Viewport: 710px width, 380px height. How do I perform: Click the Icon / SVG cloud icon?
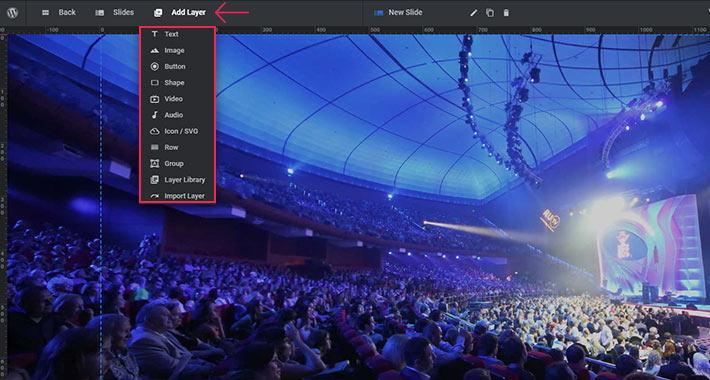tap(155, 131)
